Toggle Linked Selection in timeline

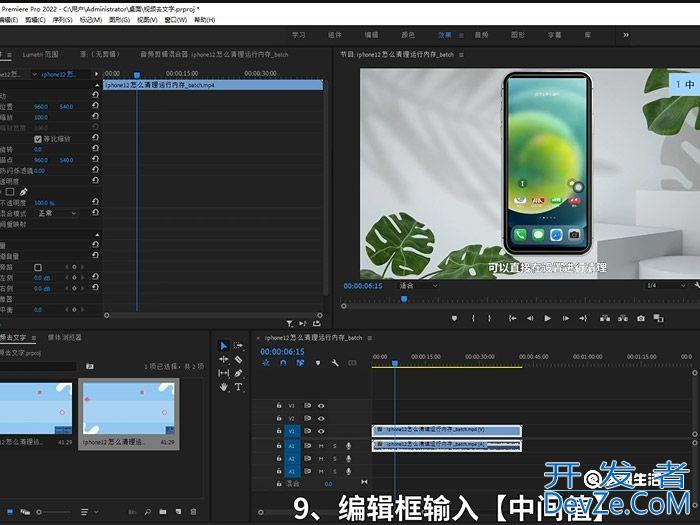coord(300,363)
